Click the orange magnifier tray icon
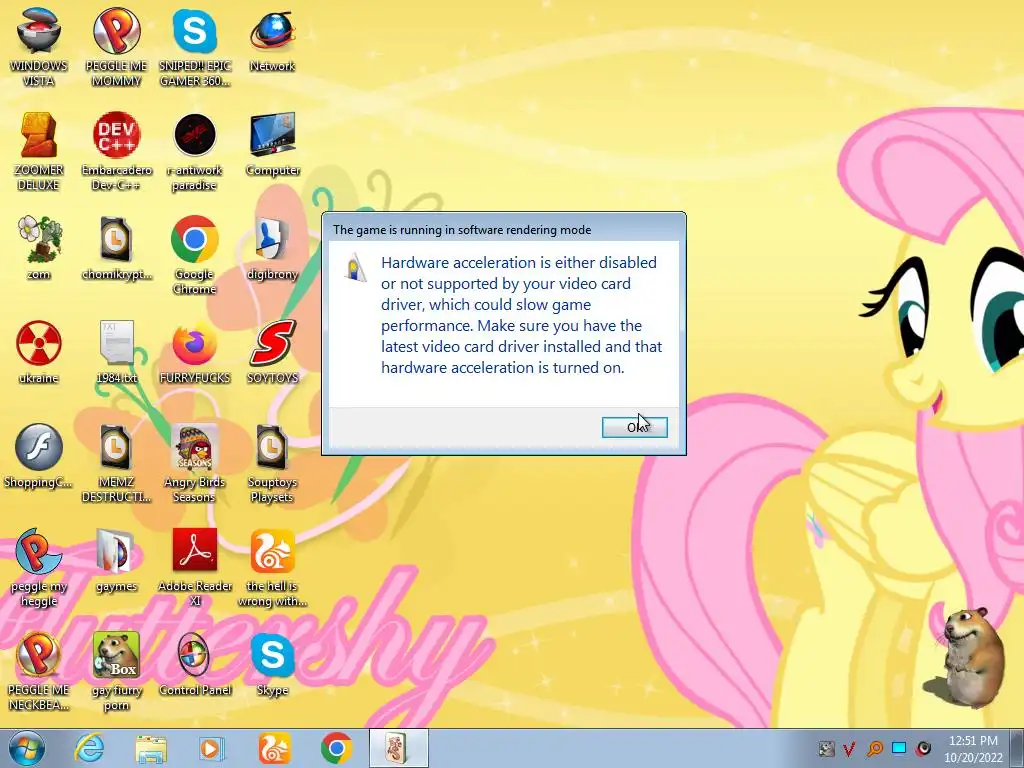 click(x=874, y=748)
